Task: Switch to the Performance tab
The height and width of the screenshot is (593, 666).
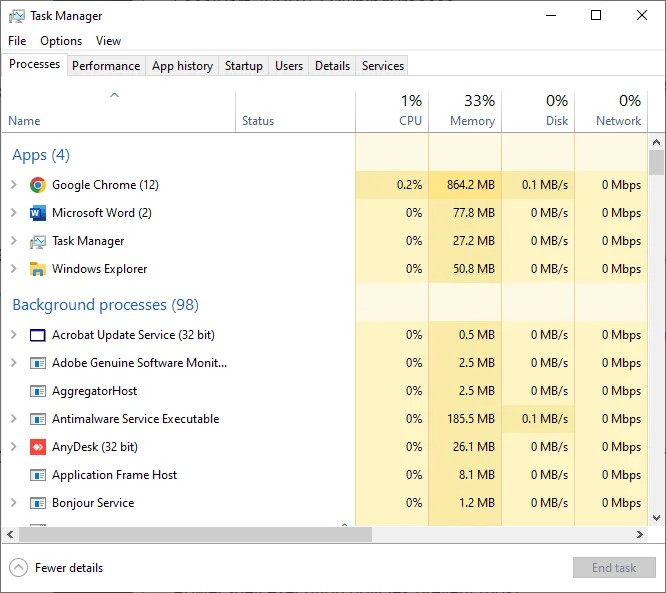Action: point(106,66)
